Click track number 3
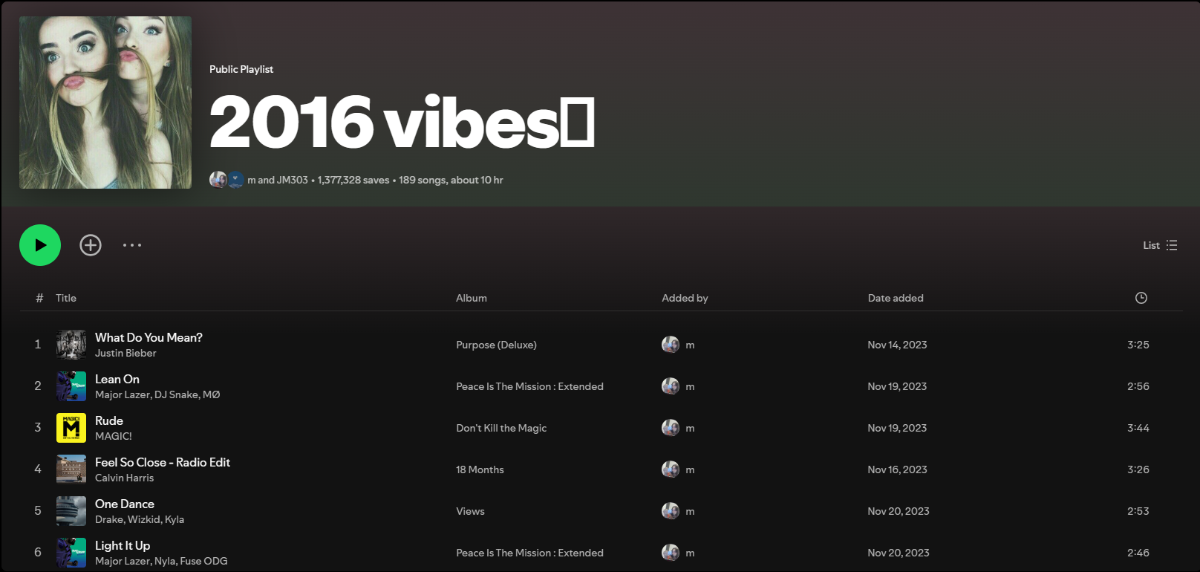Viewport: 1200px width, 572px height. 38,428
